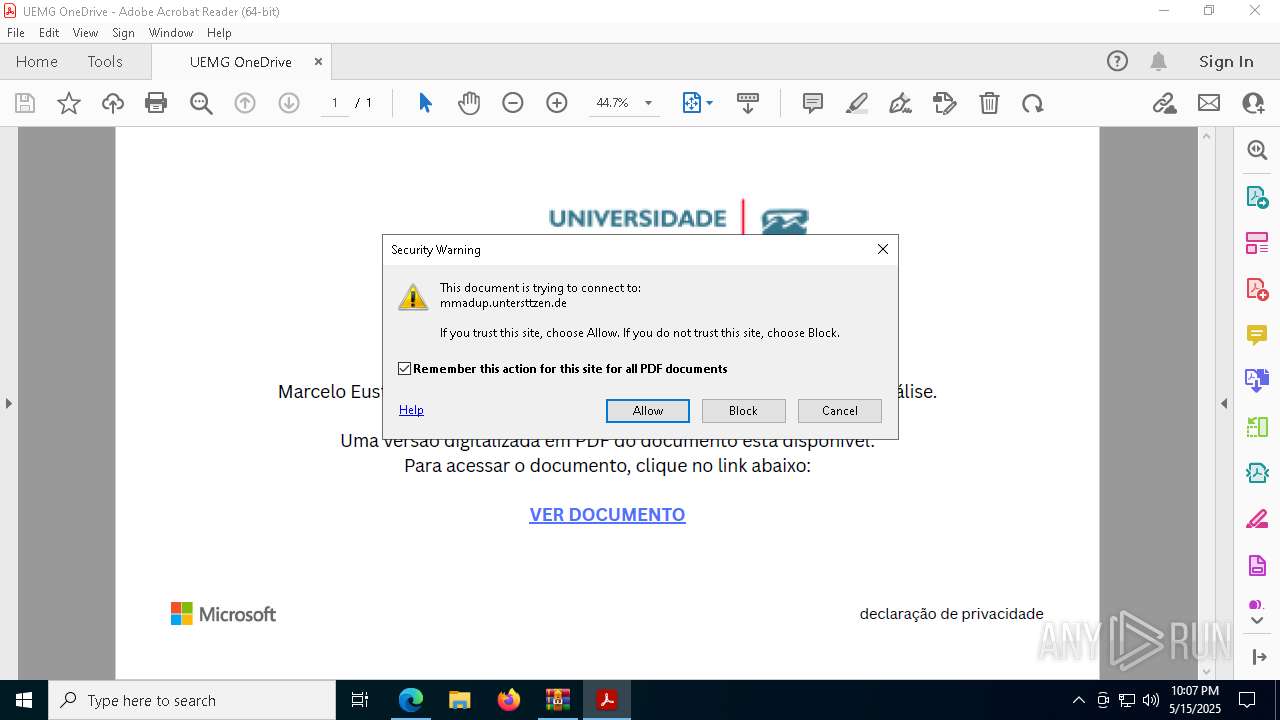Viewport: 1280px width, 720px height.
Task: Zoom out with the minus icon
Action: [513, 103]
